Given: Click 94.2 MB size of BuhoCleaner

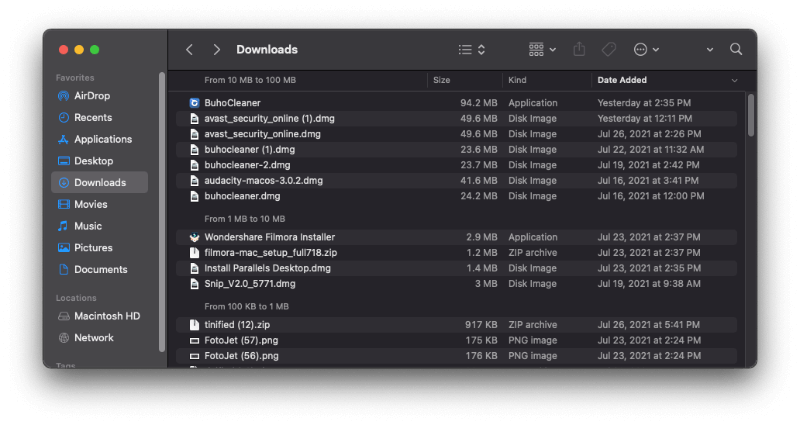Looking at the screenshot, I should [x=478, y=103].
